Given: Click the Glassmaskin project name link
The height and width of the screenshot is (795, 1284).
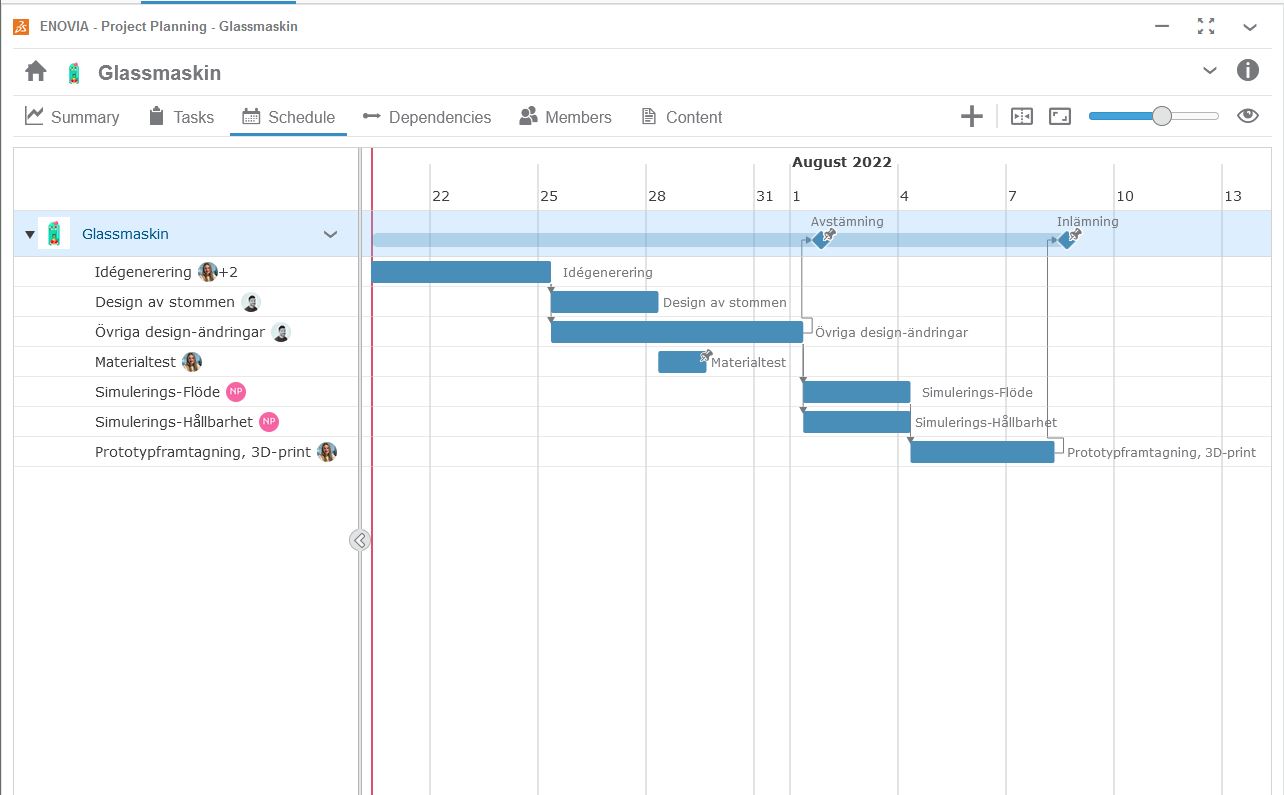Looking at the screenshot, I should point(125,234).
